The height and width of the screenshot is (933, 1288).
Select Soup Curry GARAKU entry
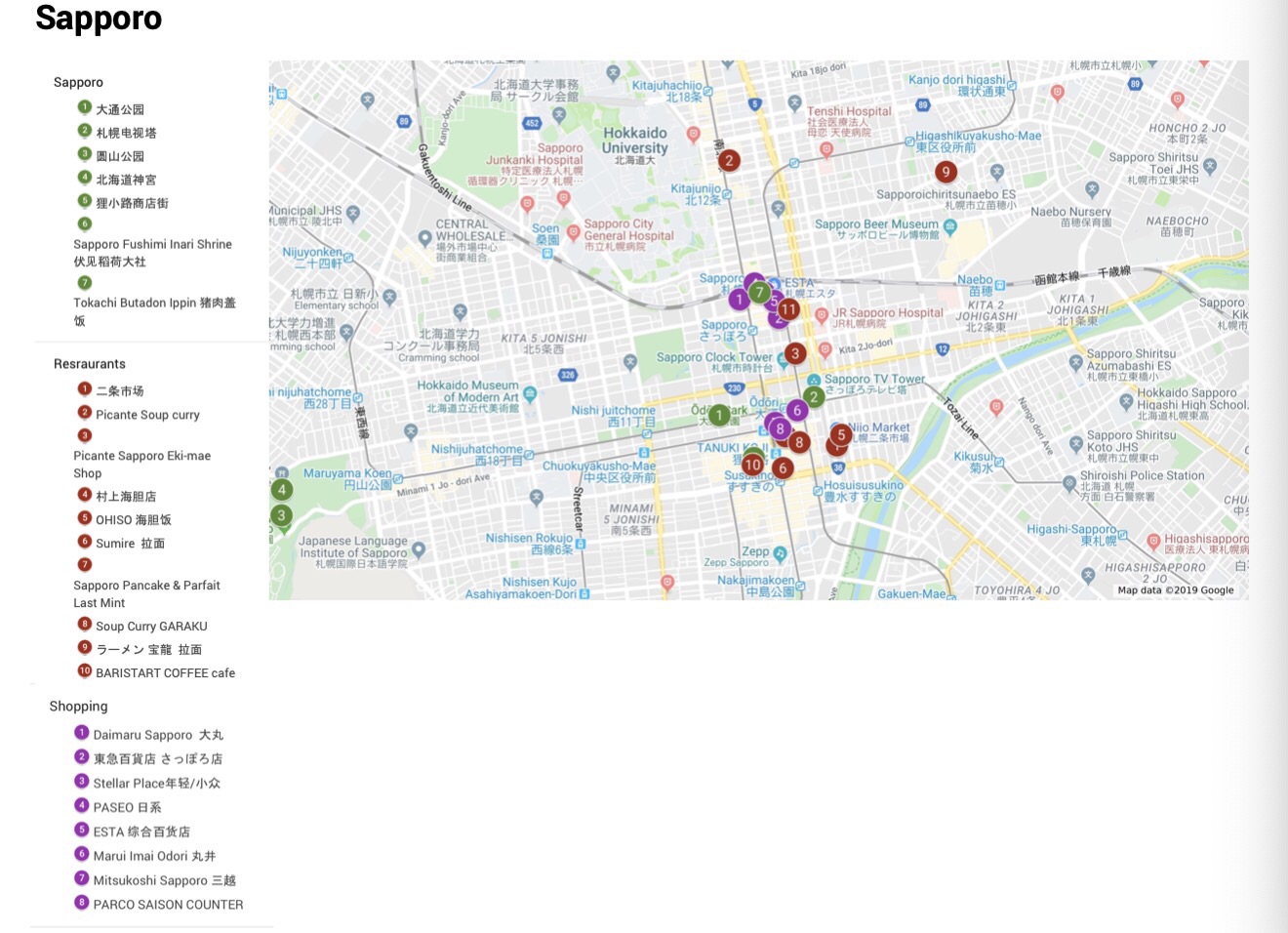(151, 627)
